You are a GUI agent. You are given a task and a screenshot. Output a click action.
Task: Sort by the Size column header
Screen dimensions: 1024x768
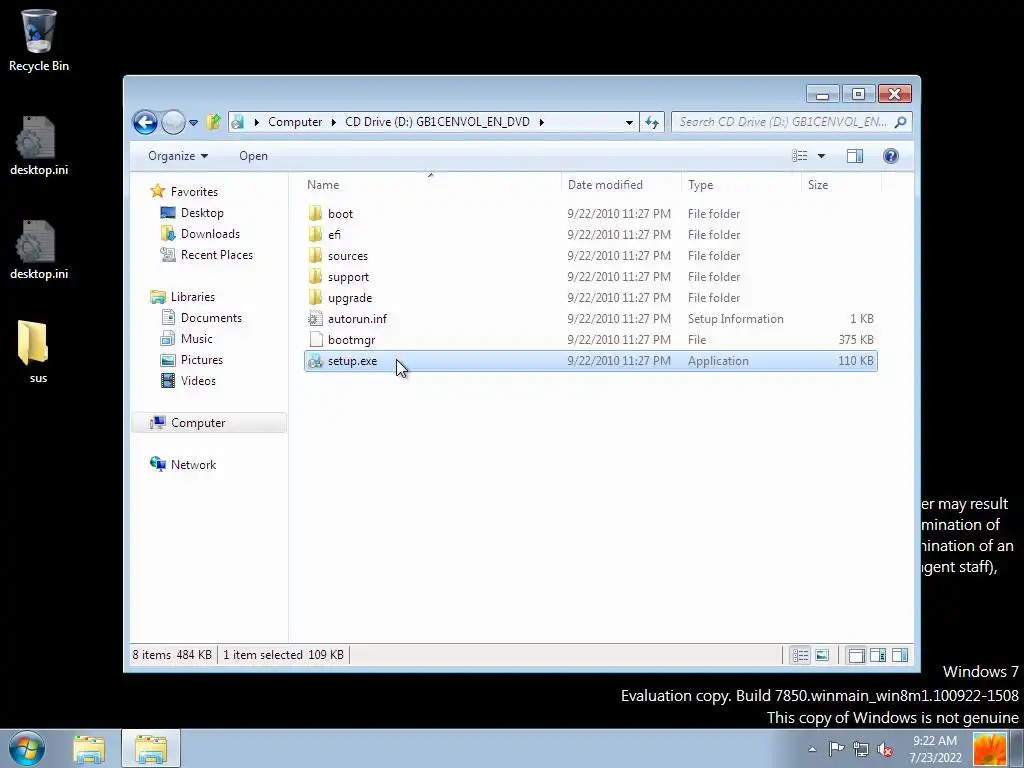841,185
